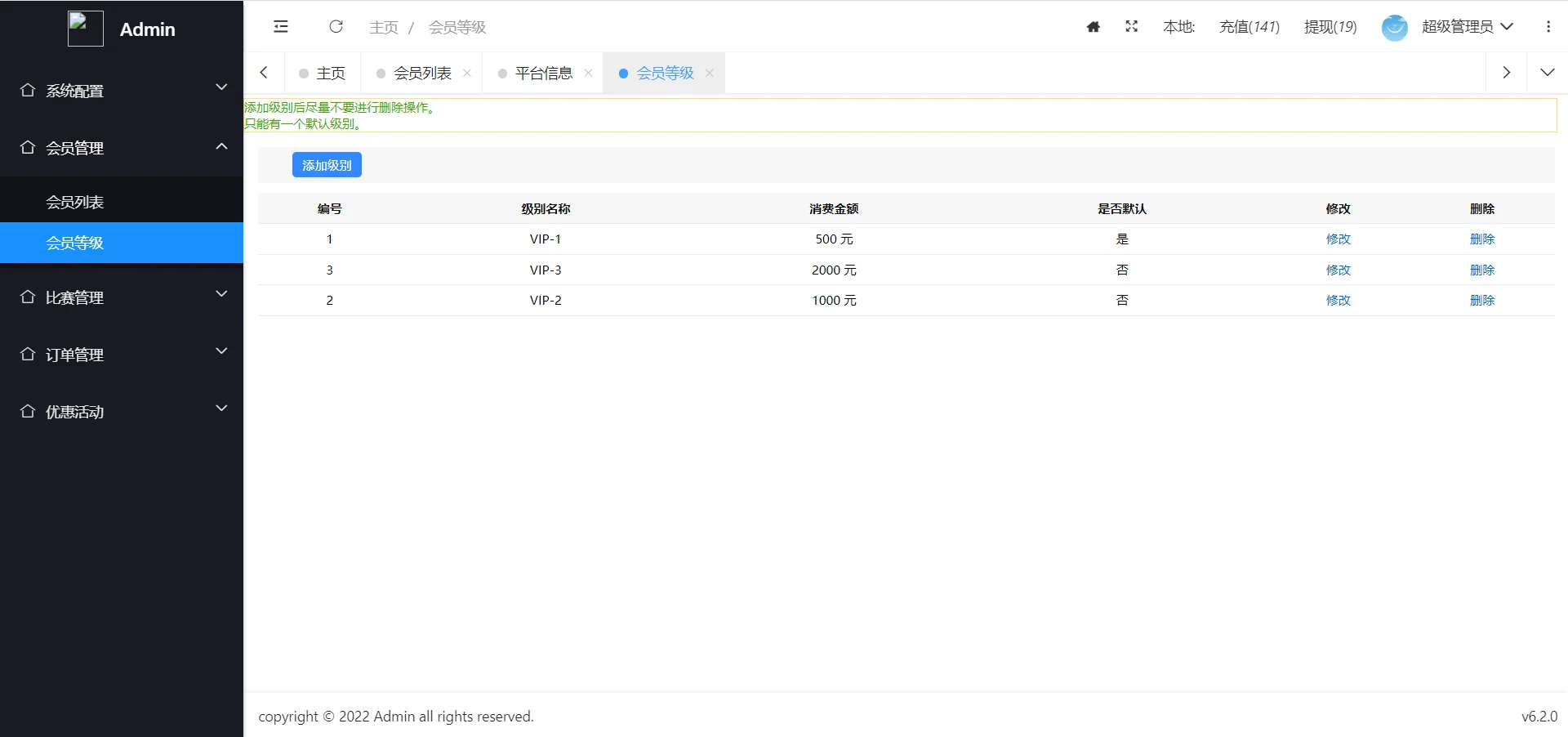The image size is (1568, 737).
Task: Click 删除 for the VIP-2 row
Action: (1481, 300)
